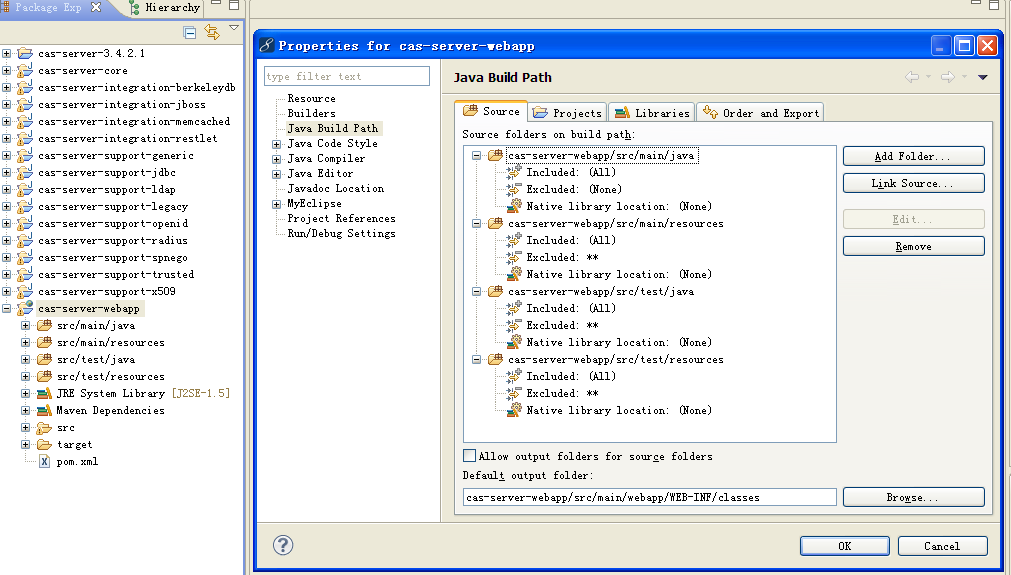The height and width of the screenshot is (575, 1011).
Task: Select Resource in properties list
Action: point(311,99)
